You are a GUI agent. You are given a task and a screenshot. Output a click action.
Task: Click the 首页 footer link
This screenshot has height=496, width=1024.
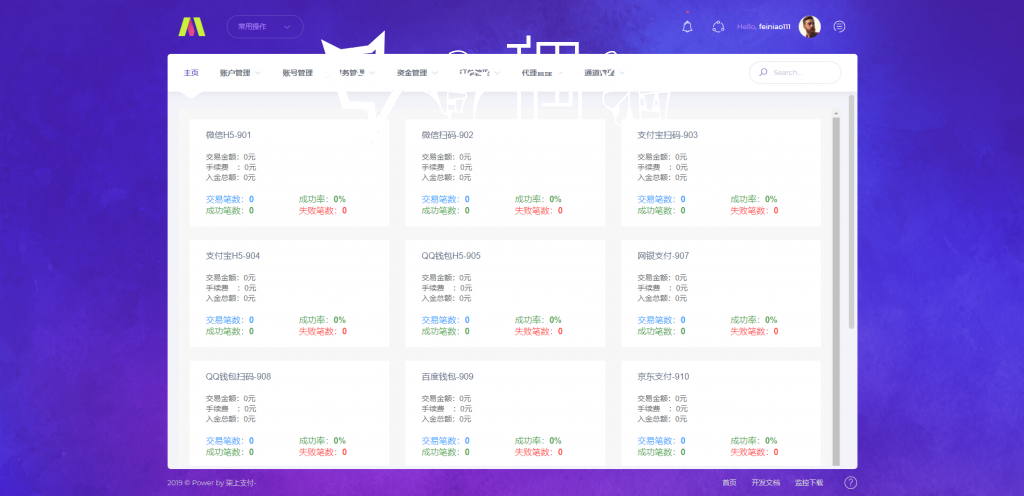pos(729,483)
